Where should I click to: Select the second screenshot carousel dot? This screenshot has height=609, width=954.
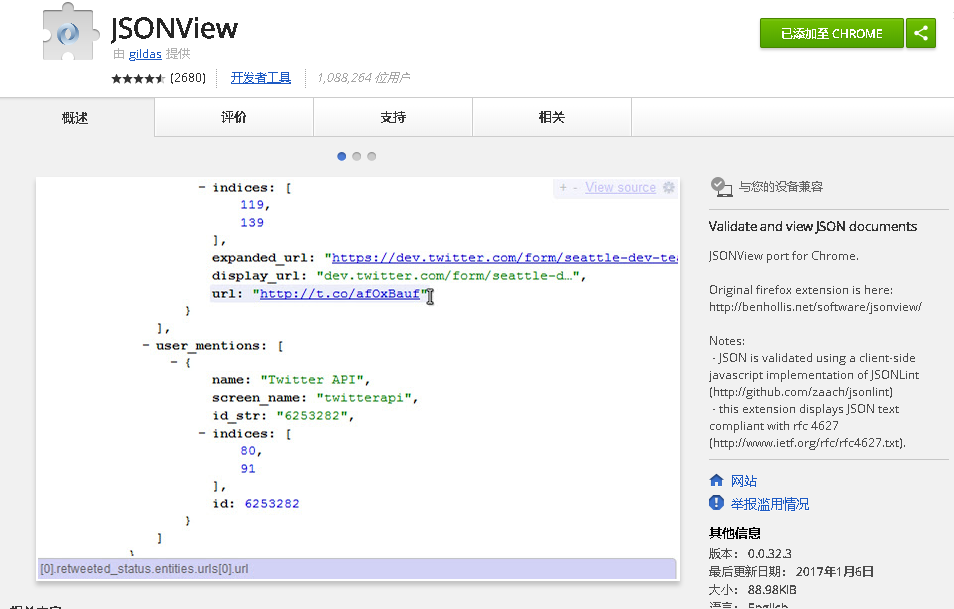357,156
